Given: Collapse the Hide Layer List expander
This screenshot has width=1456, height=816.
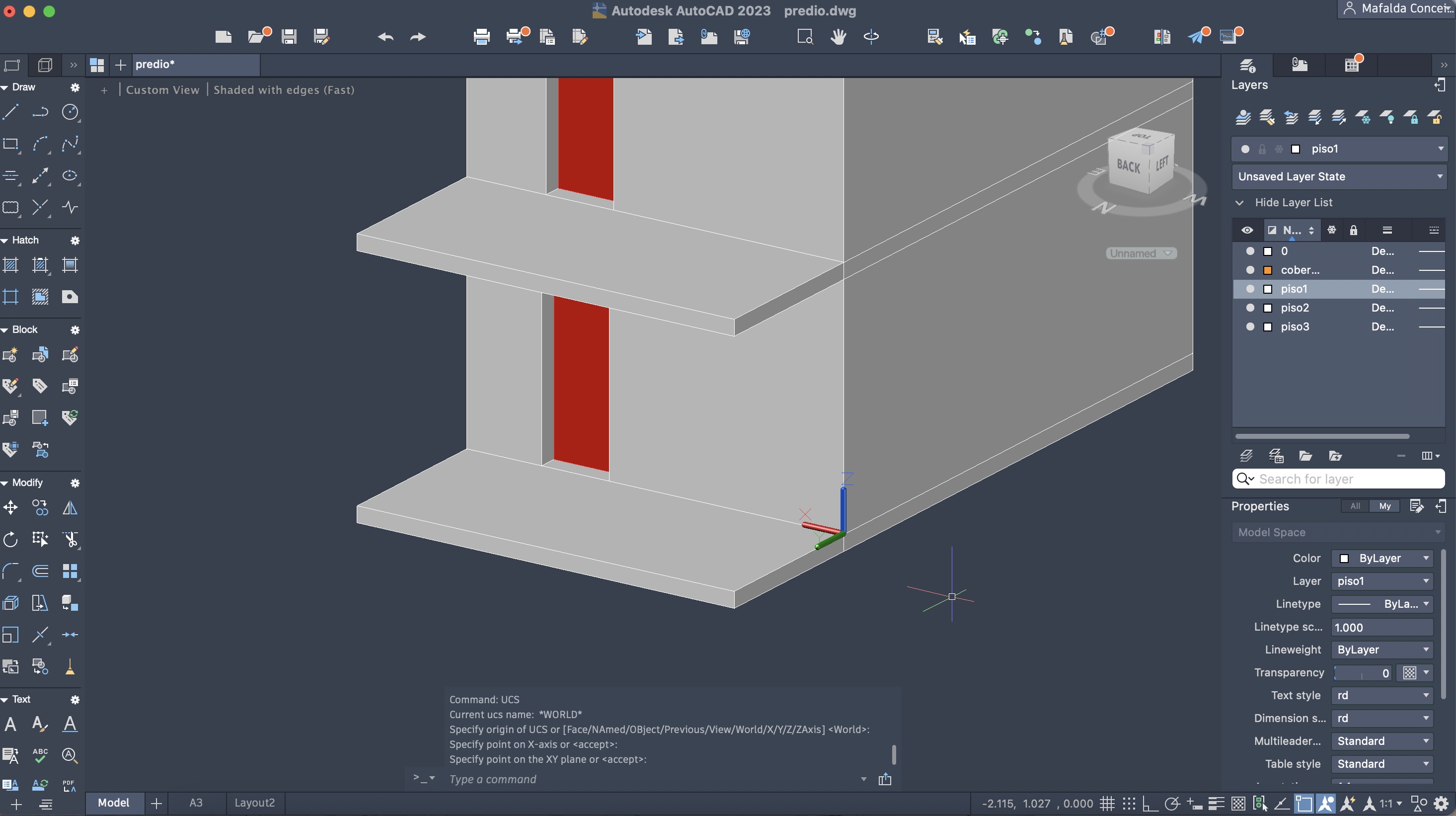Looking at the screenshot, I should pos(1239,202).
